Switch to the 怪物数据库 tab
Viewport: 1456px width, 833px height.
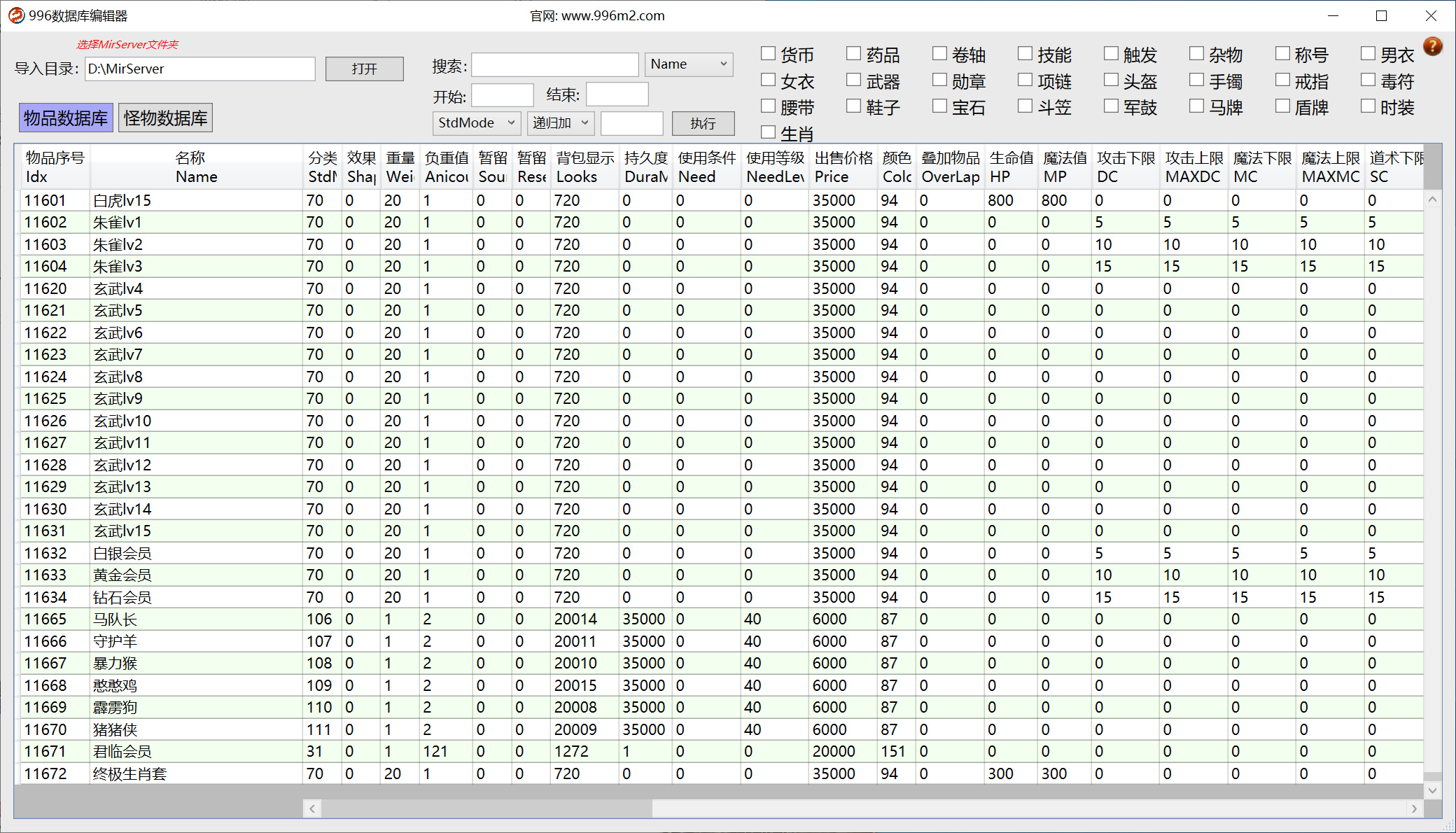tap(165, 118)
